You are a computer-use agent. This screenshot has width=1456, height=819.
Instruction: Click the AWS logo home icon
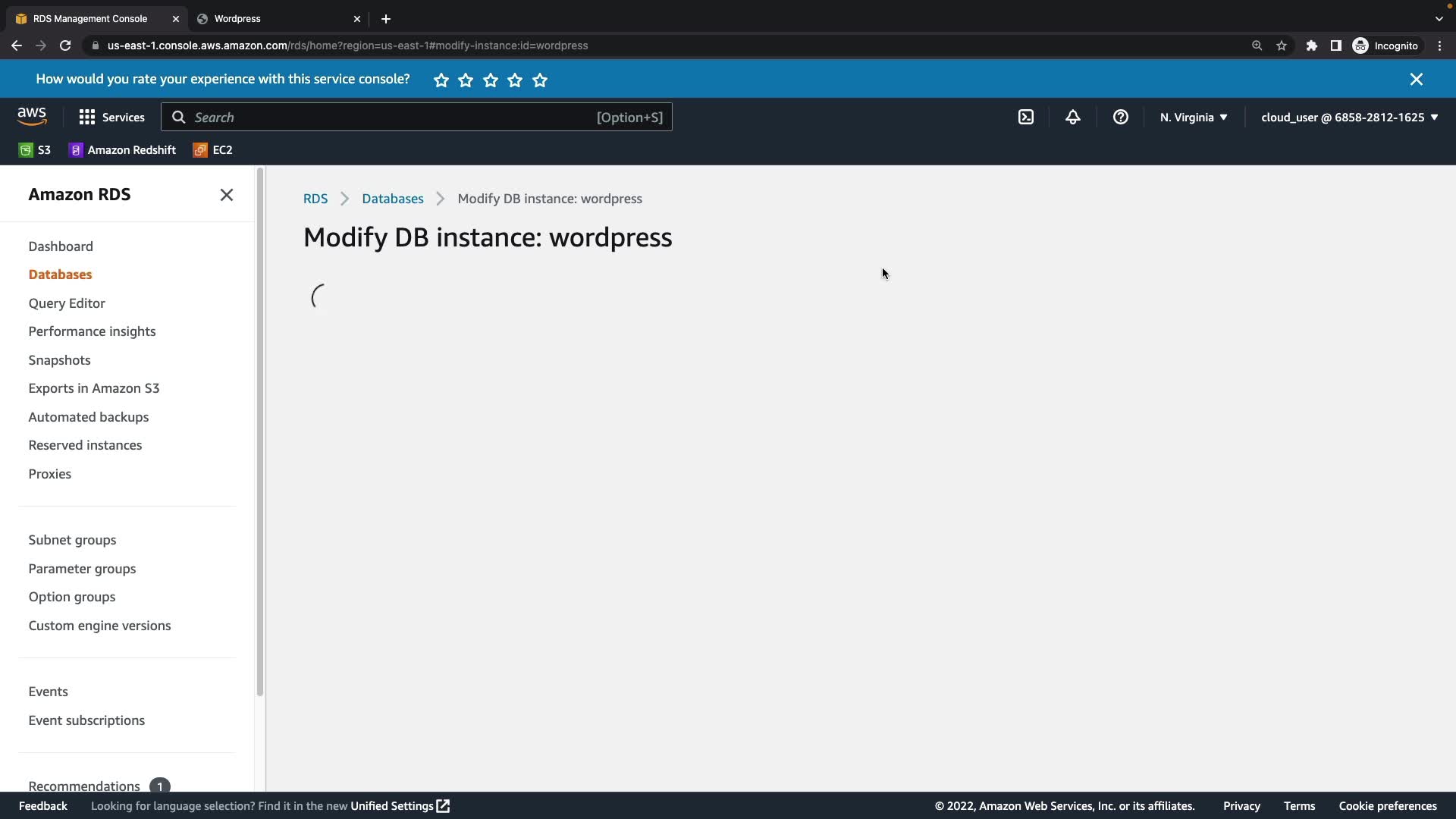click(32, 116)
